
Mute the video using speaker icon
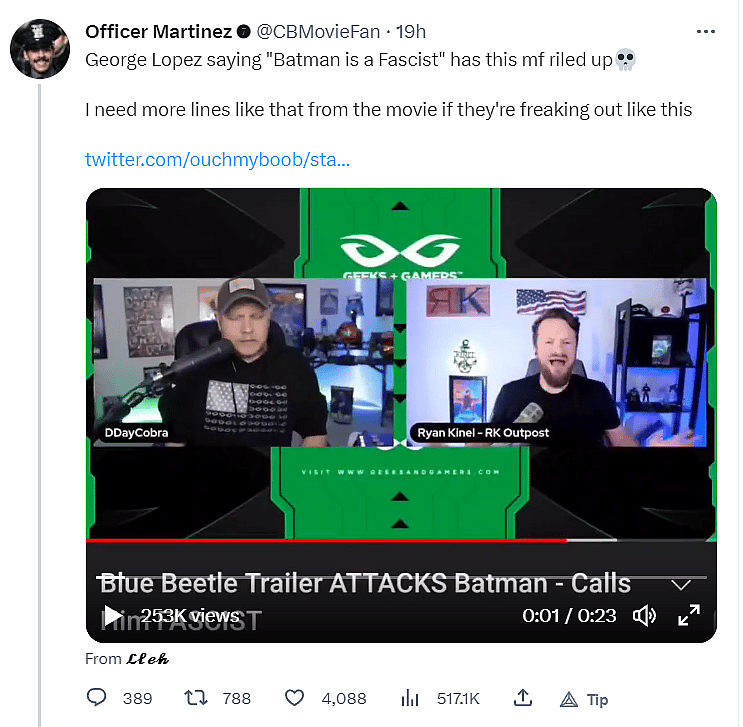point(645,615)
